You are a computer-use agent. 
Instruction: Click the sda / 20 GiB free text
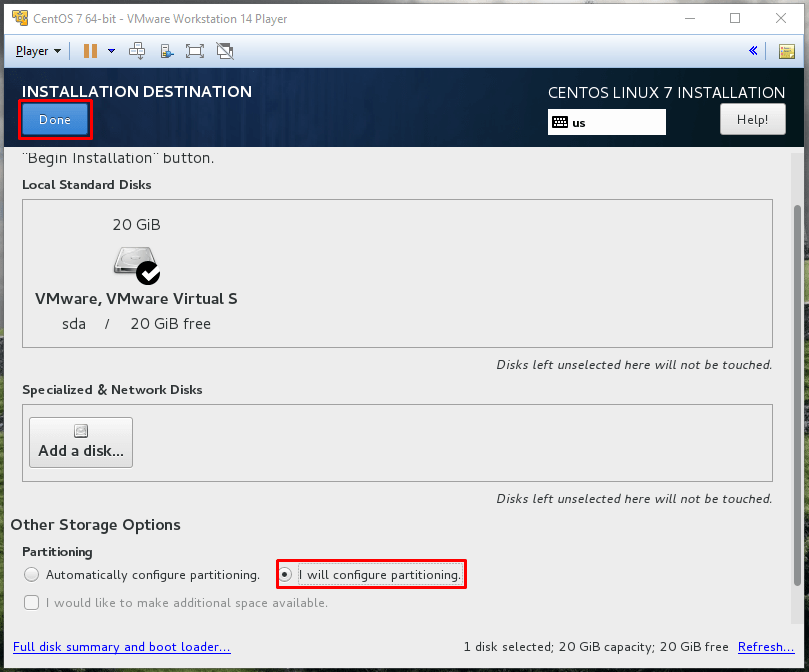point(136,324)
